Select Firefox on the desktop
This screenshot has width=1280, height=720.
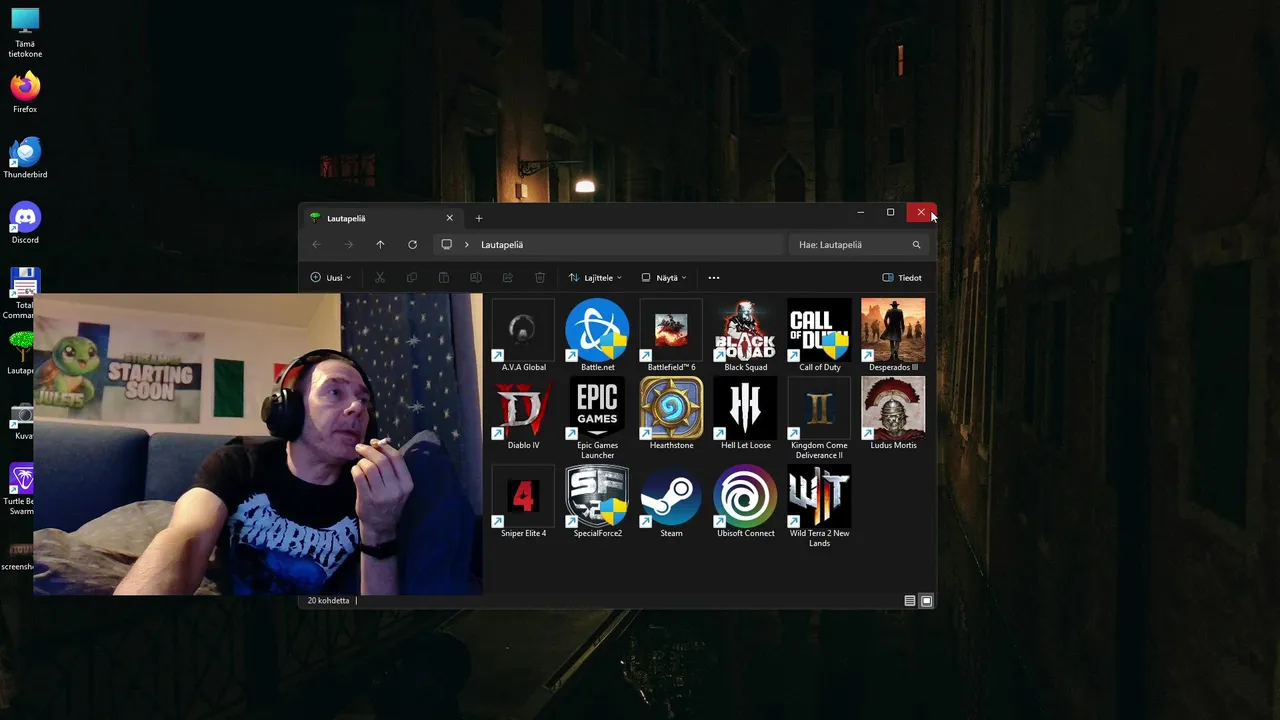pos(25,92)
